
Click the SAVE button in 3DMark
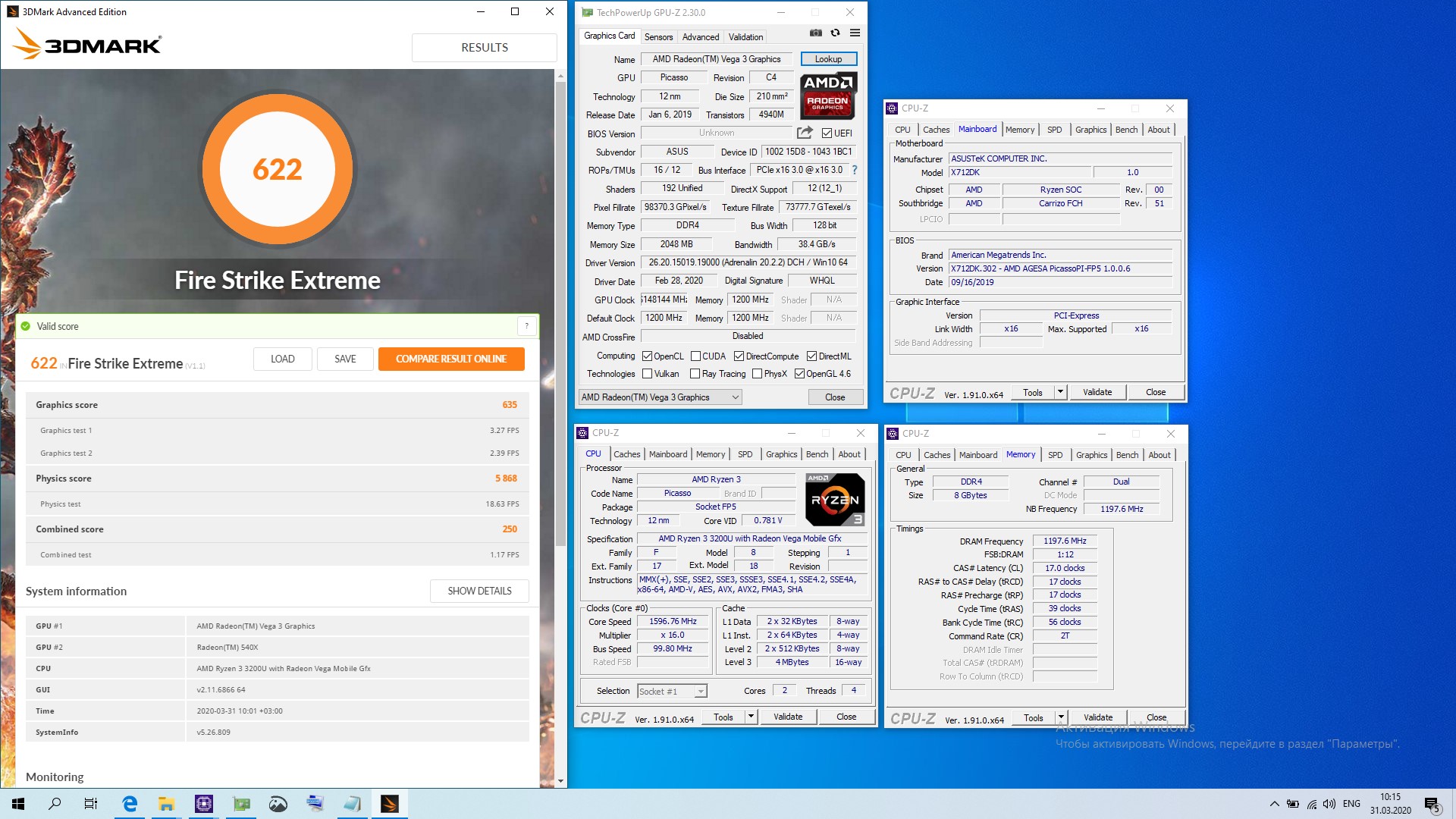point(345,359)
